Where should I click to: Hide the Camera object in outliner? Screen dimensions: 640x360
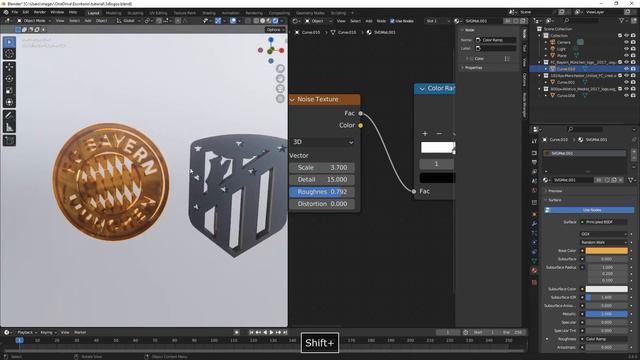pyautogui.click(x=627, y=42)
